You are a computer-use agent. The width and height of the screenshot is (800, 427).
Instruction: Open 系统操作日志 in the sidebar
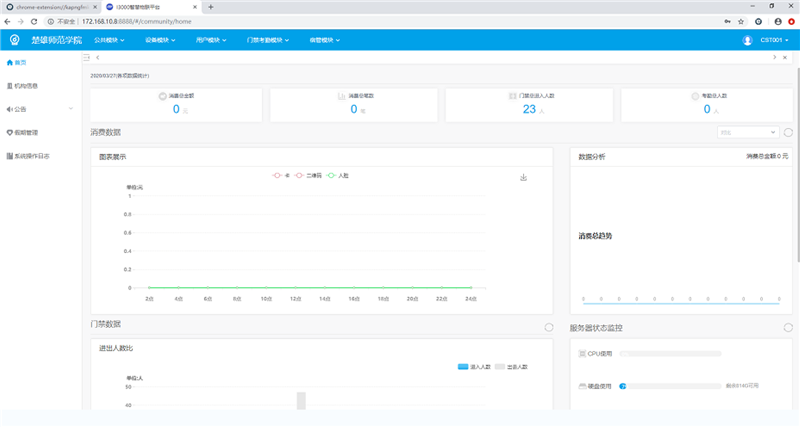(28, 156)
